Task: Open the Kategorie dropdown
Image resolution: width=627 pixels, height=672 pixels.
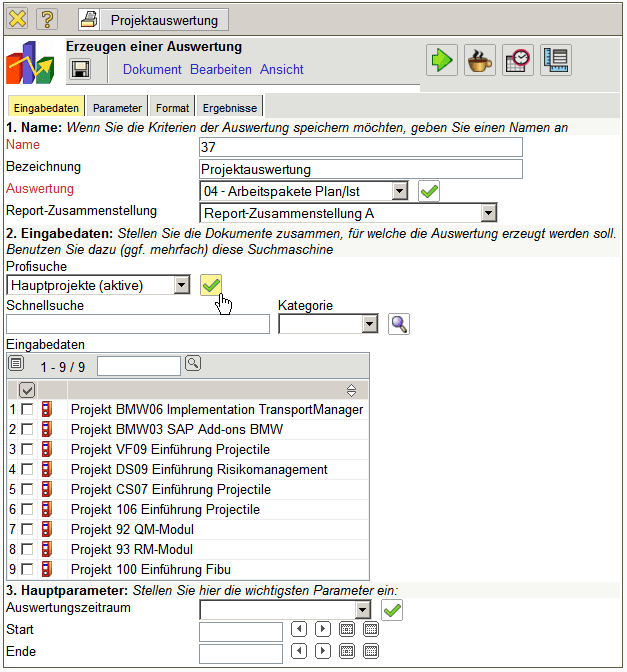Action: pos(369,324)
